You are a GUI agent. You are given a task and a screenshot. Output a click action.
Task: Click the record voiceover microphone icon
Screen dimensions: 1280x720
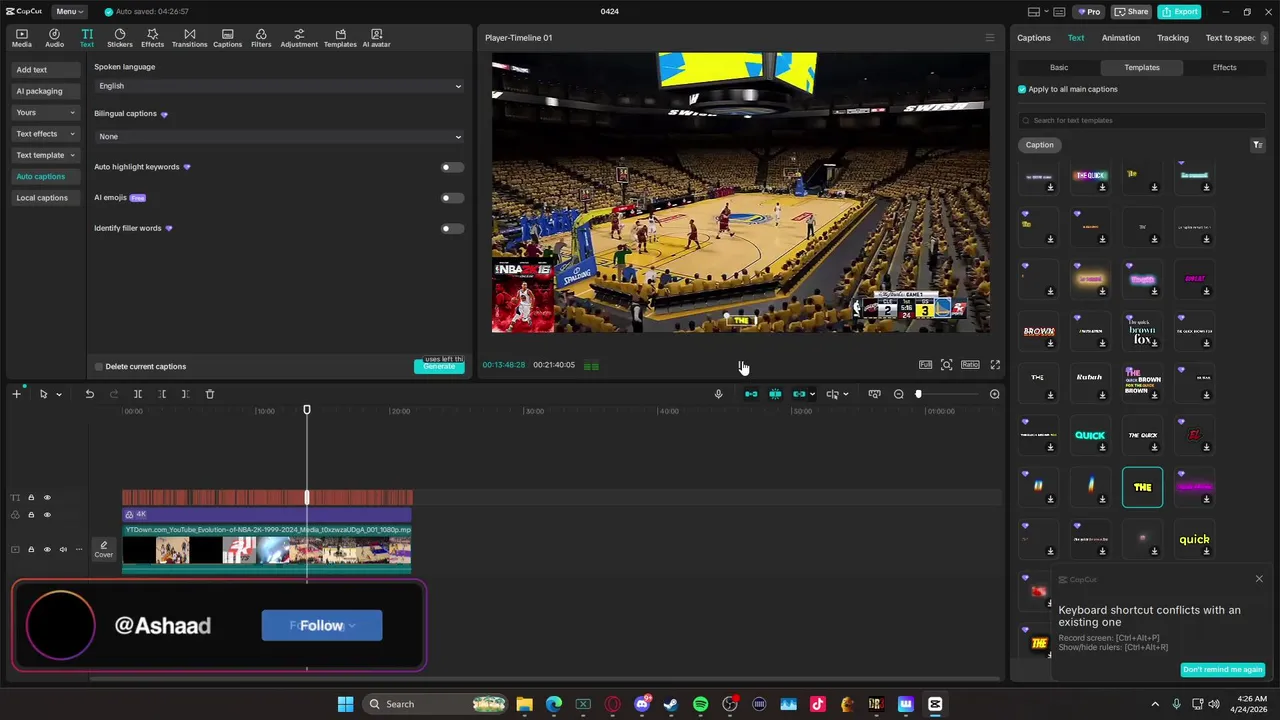[x=718, y=394]
